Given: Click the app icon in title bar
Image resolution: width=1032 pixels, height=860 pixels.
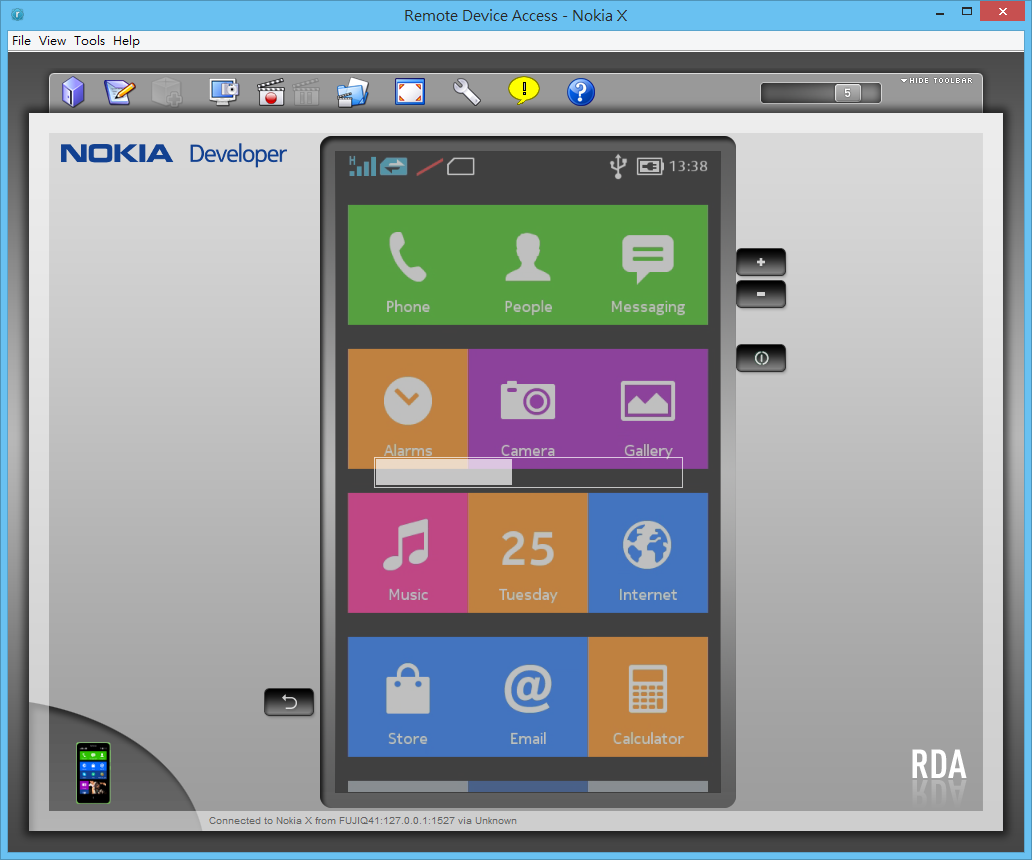Looking at the screenshot, I should [18, 14].
